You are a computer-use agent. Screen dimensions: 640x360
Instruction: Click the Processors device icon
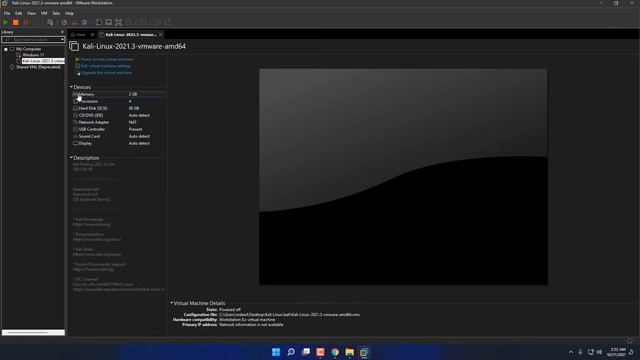[x=76, y=101]
